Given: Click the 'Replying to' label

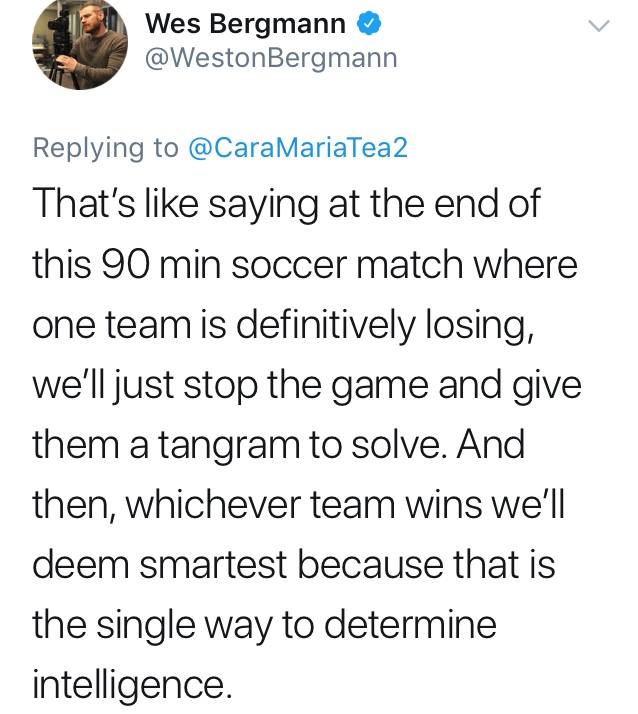Looking at the screenshot, I should pyautogui.click(x=106, y=148).
